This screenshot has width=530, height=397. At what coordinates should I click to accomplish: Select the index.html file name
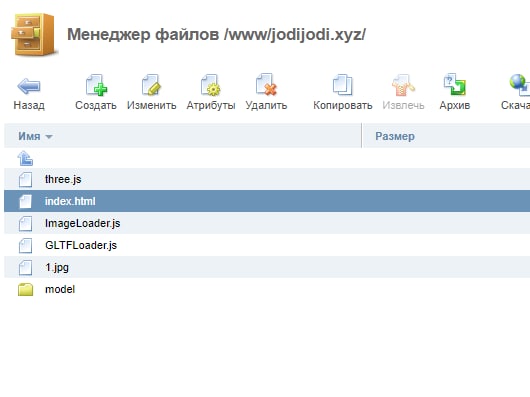[x=70, y=201]
